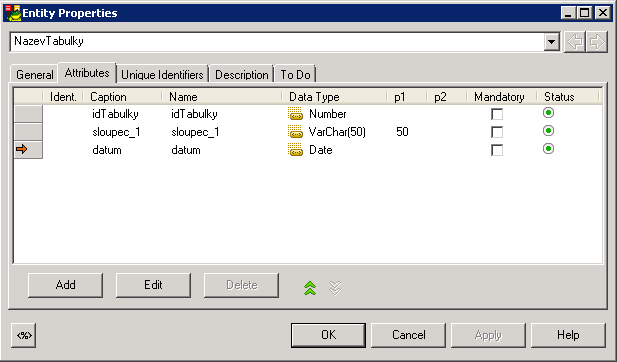Minimize the Entity Properties window

tap(567, 13)
